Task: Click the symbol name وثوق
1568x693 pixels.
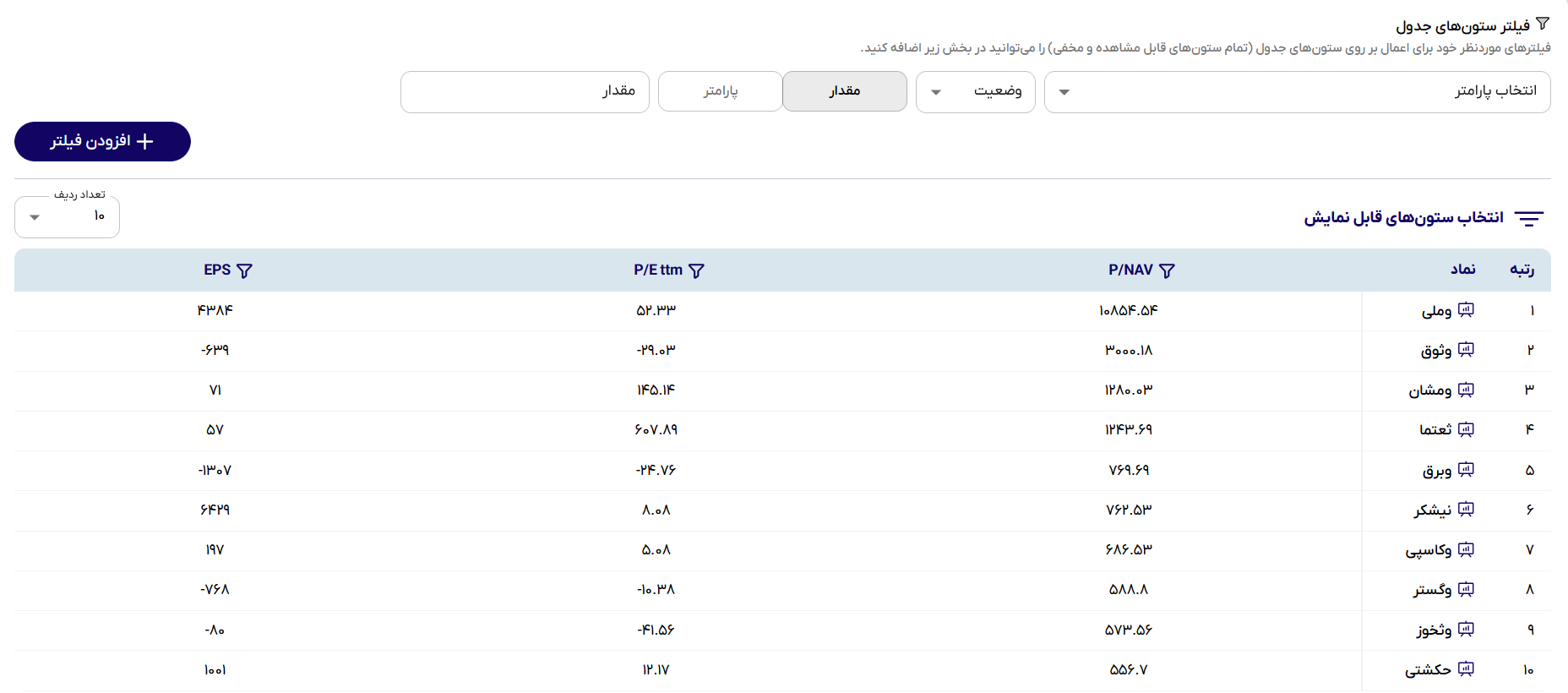Action: tap(1436, 351)
